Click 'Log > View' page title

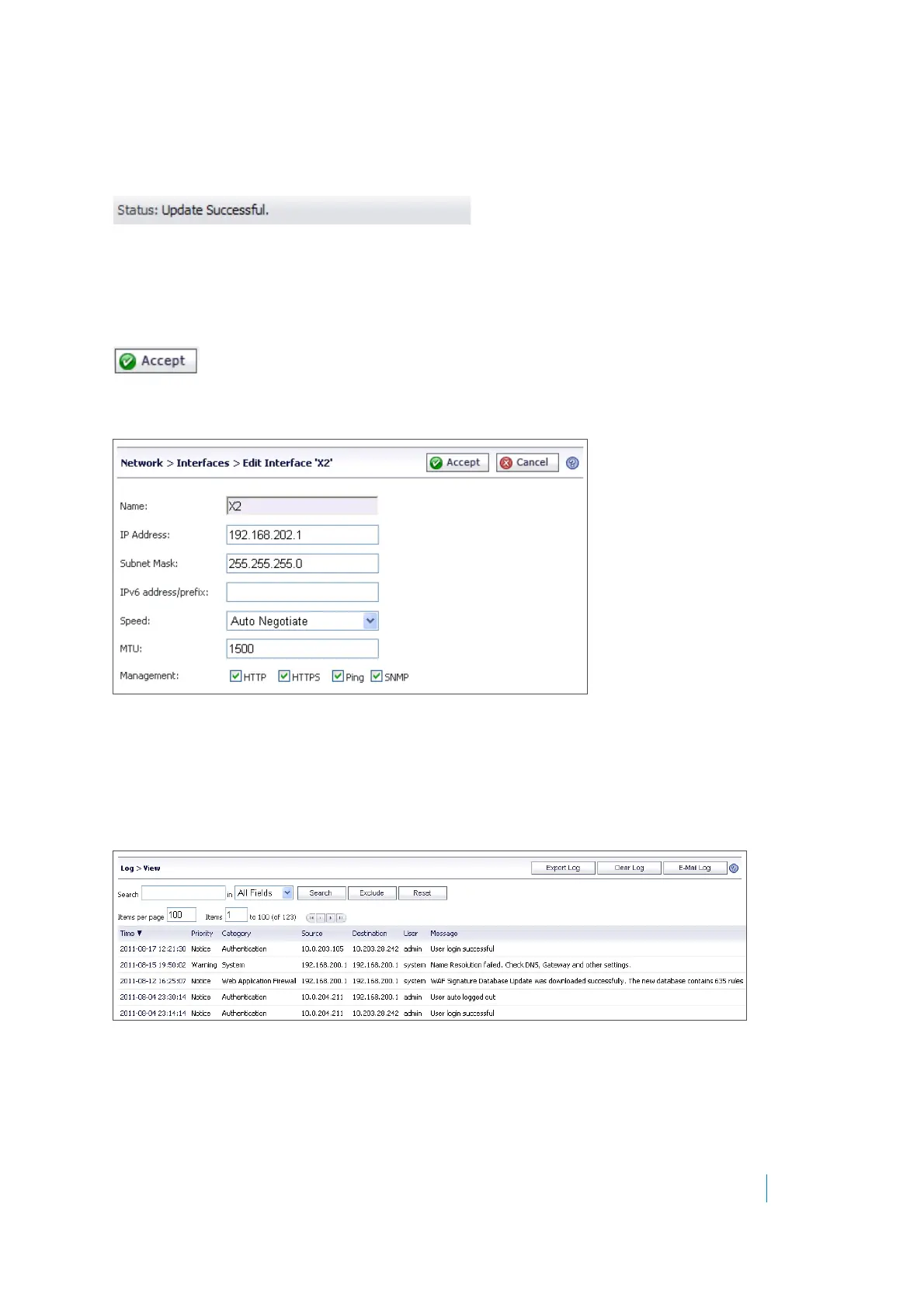point(141,868)
